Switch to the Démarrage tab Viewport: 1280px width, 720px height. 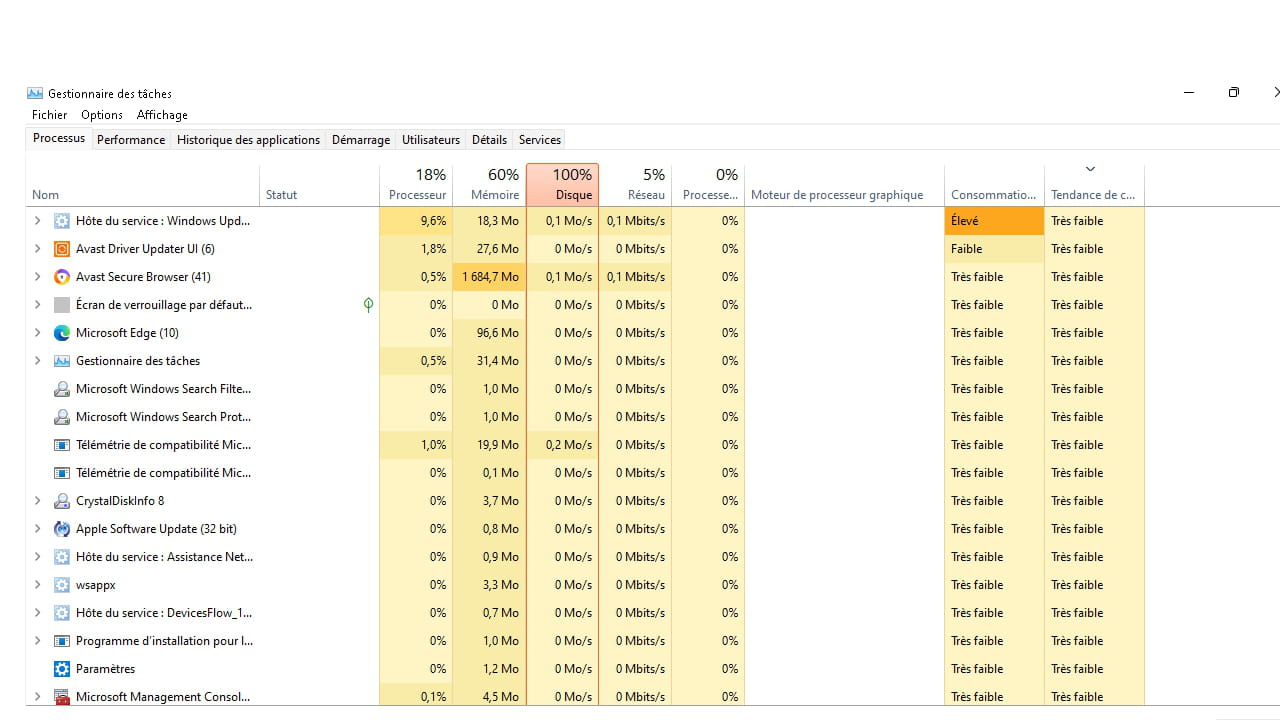[361, 140]
